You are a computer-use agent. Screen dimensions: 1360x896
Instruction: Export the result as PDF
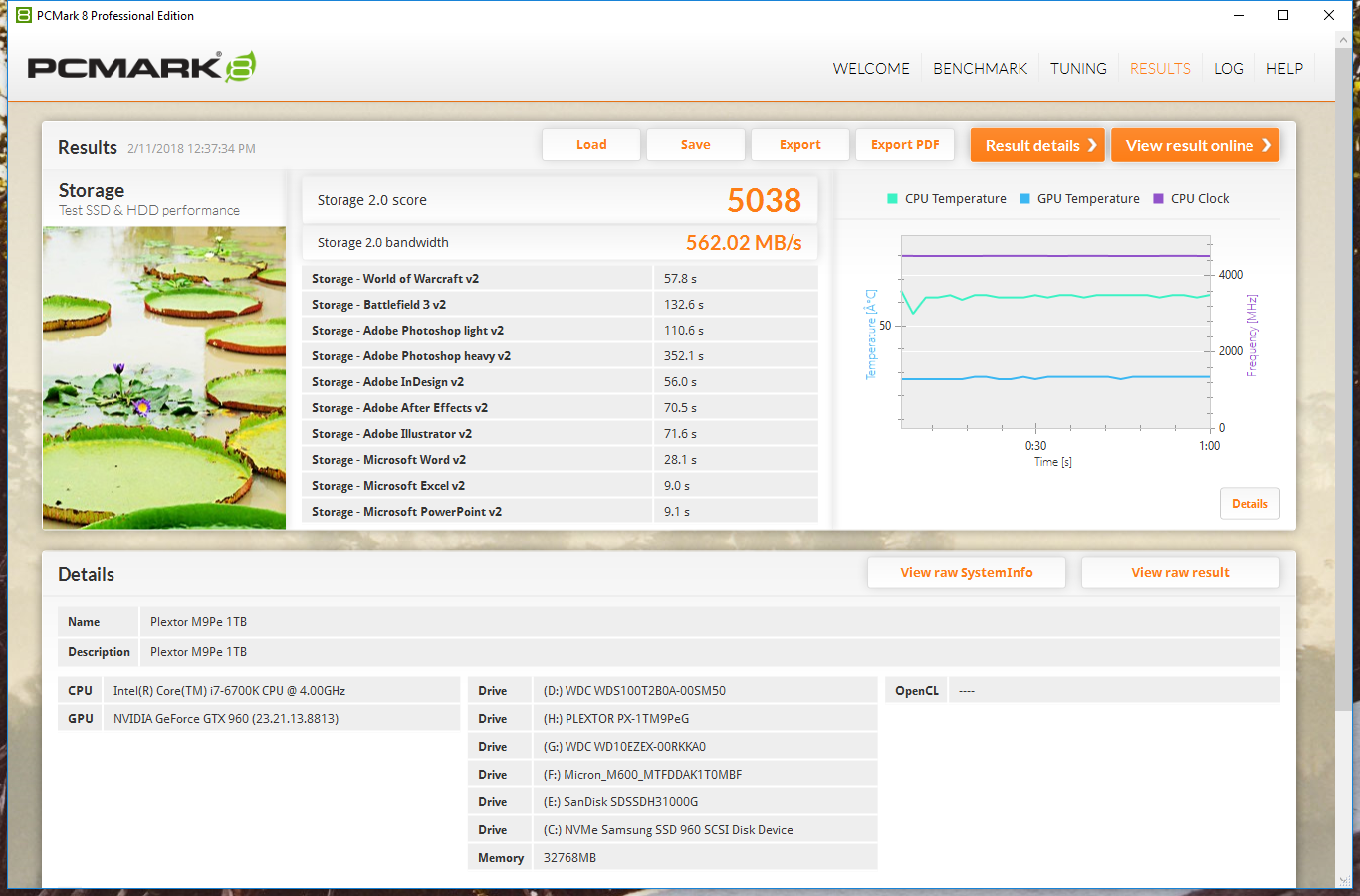pos(904,145)
